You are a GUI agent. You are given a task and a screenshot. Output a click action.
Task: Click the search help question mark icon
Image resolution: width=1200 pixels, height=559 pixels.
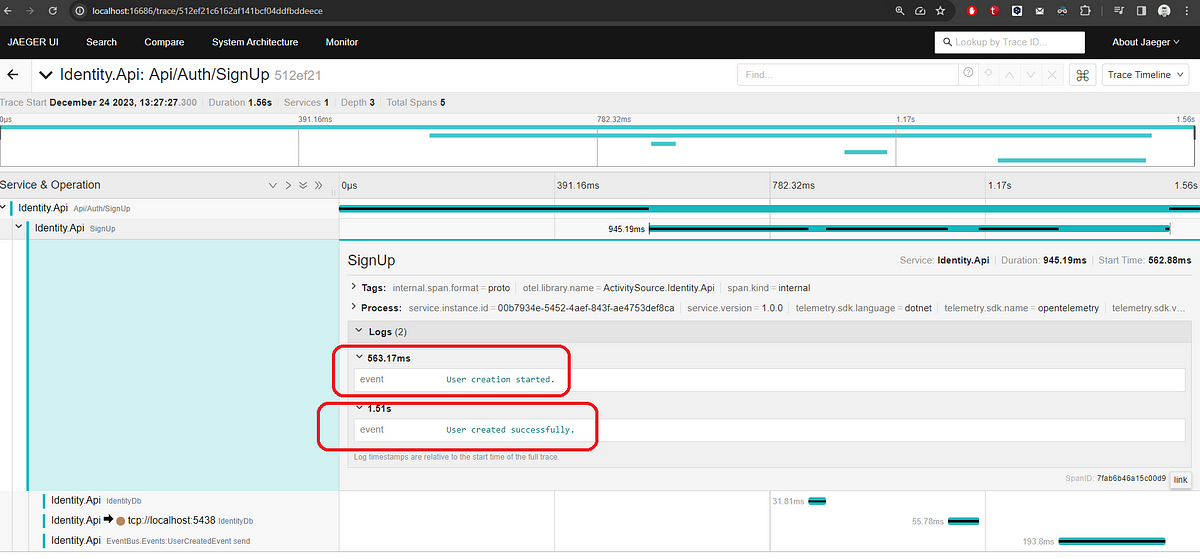click(968, 74)
